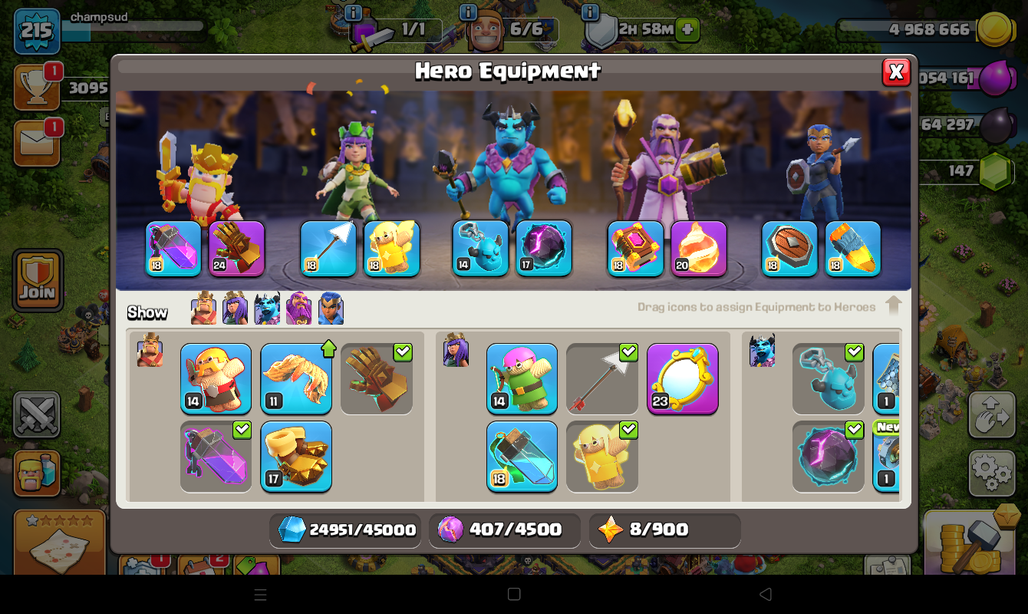Screen dimensions: 1028x614
Task: Pick the level 18 Invisibility Vial equipment
Action: [522, 457]
